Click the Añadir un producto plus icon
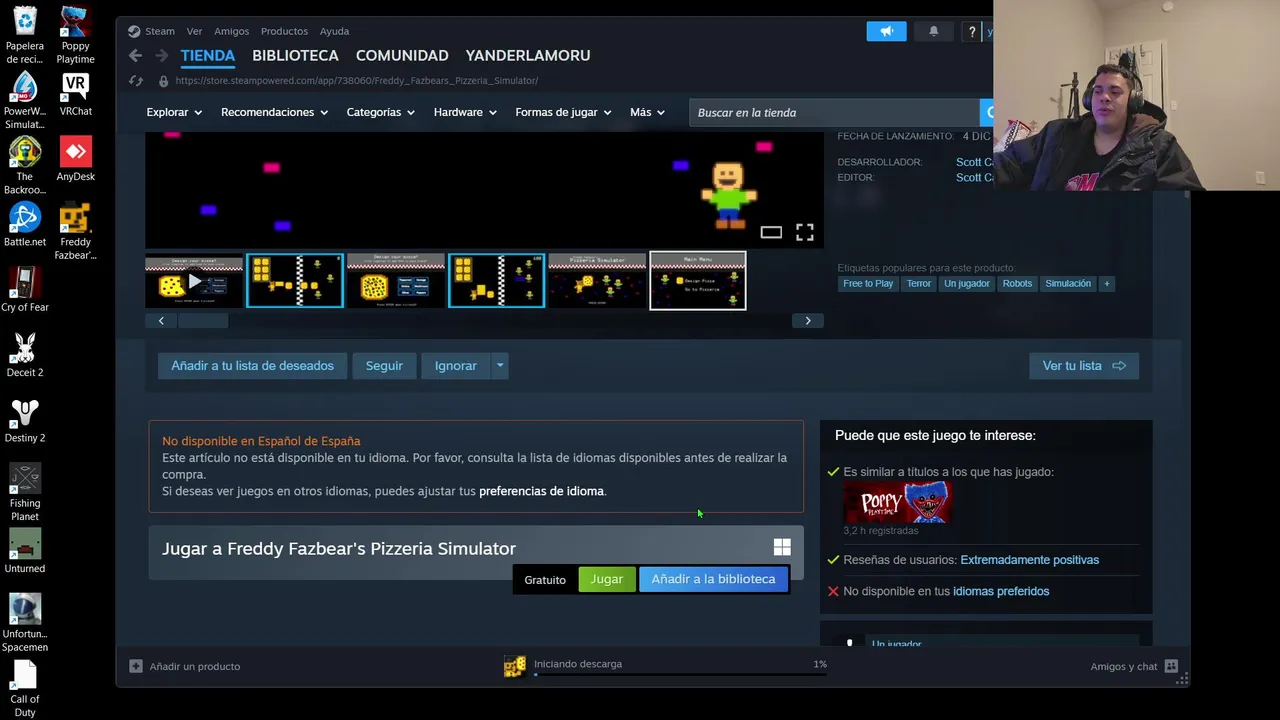Image resolution: width=1280 pixels, height=720 pixels. click(x=136, y=666)
